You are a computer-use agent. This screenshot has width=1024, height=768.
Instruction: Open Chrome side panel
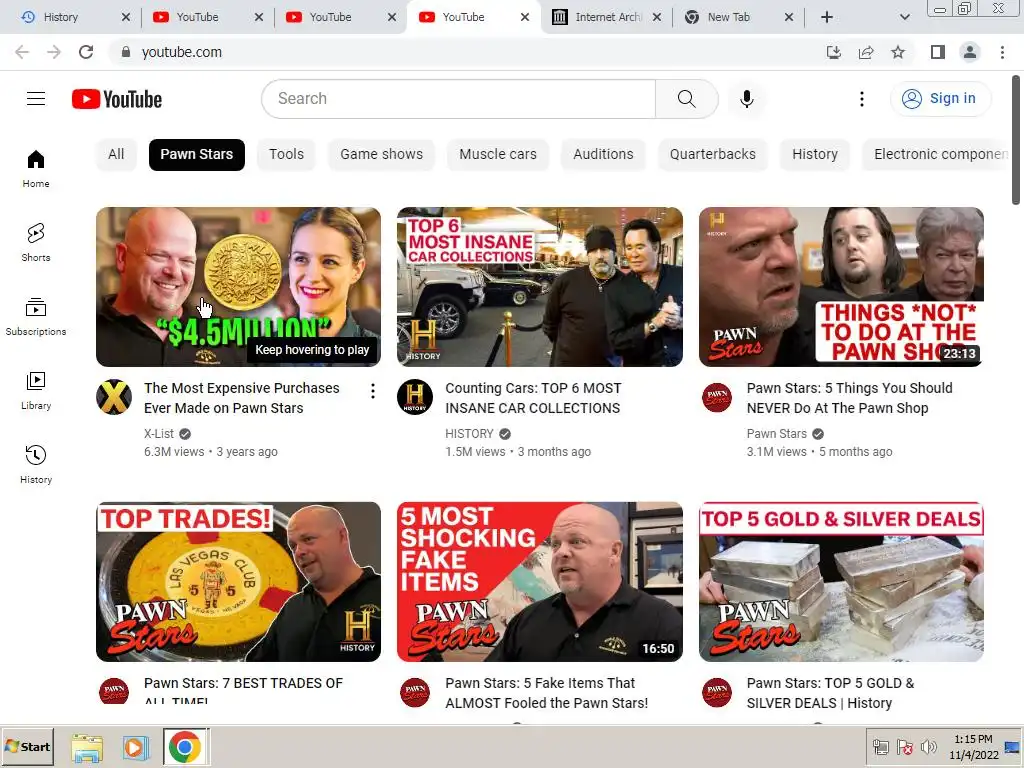938,52
